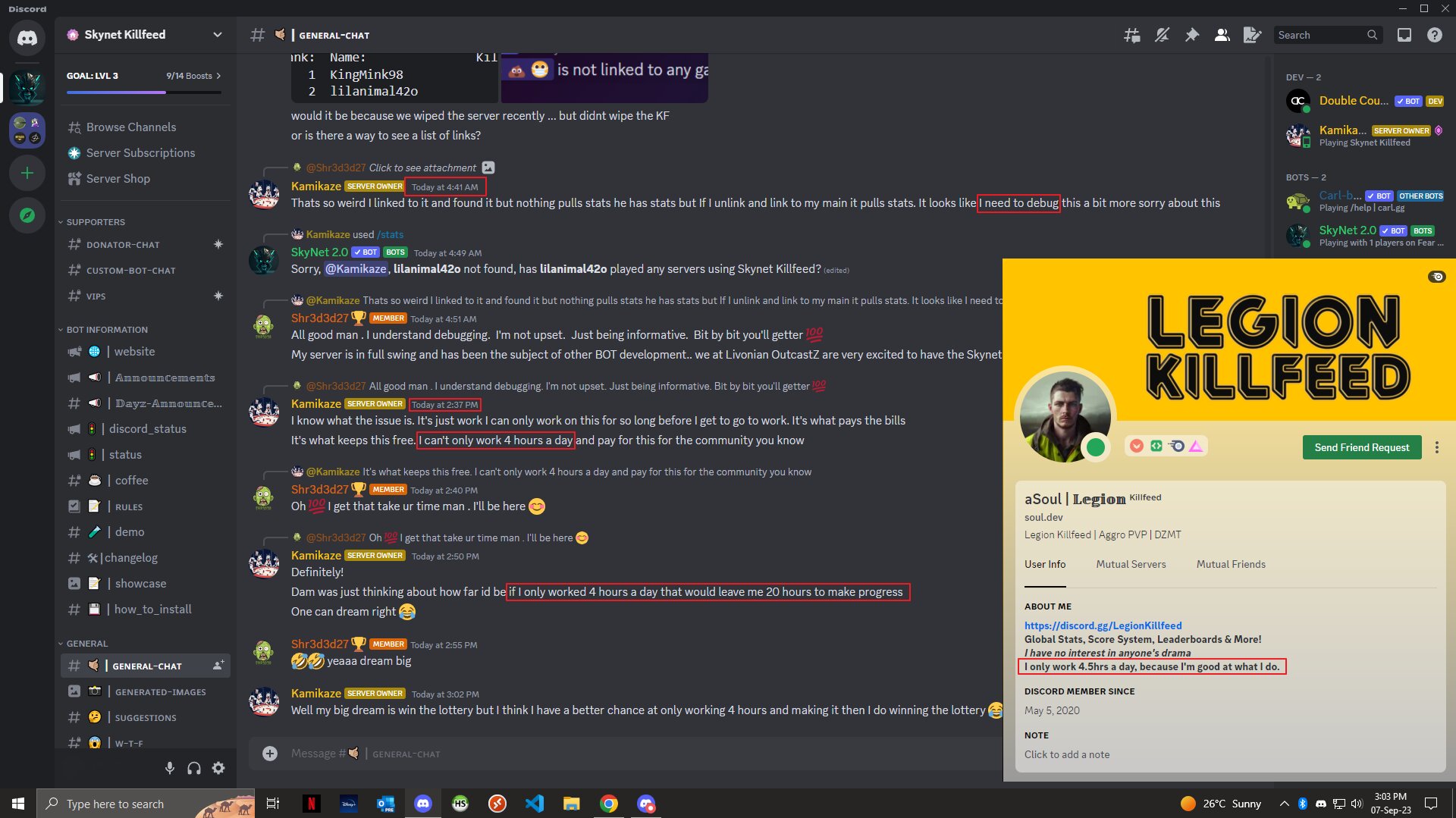Mute the microphone
Screen dimensions: 1456x818
coord(170,768)
